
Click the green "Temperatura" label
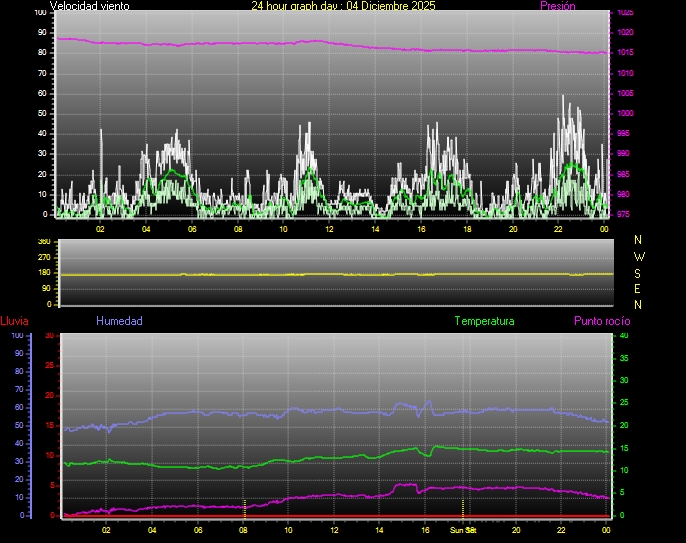pos(484,321)
